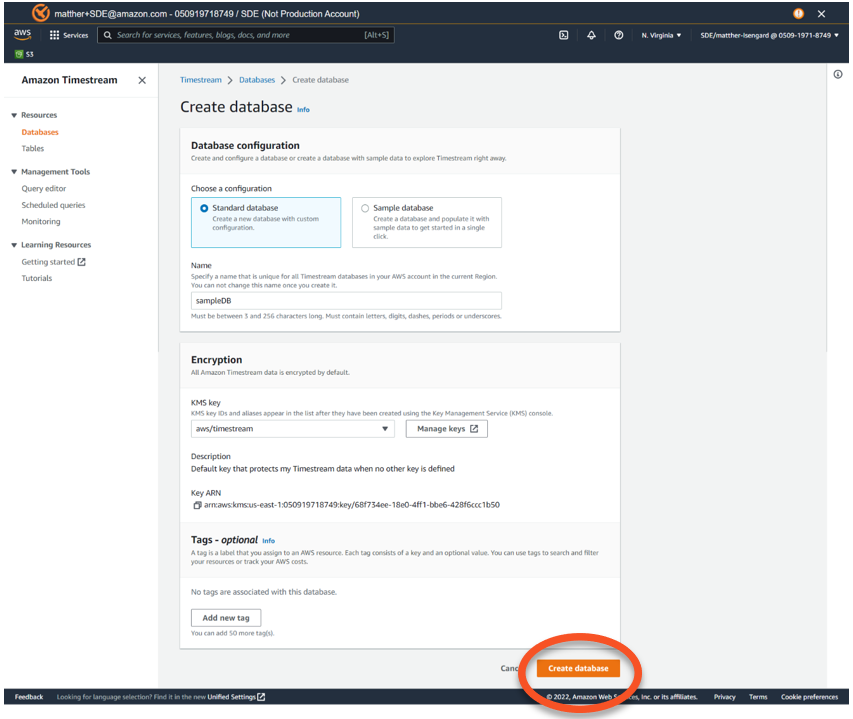Image resolution: width=853 pixels, height=719 pixels.
Task: Click the Add new tag button
Action: coord(226,618)
